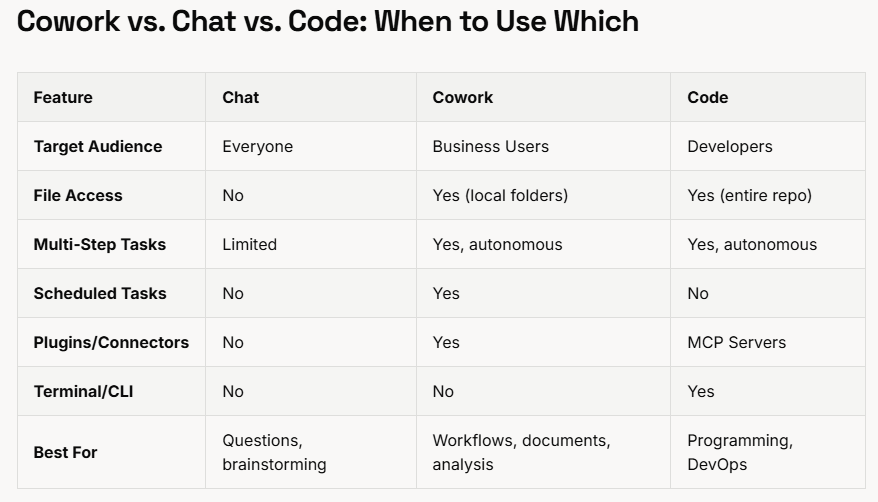
Task: Select the 'Terminal/CLI' row label
Action: pos(83,391)
